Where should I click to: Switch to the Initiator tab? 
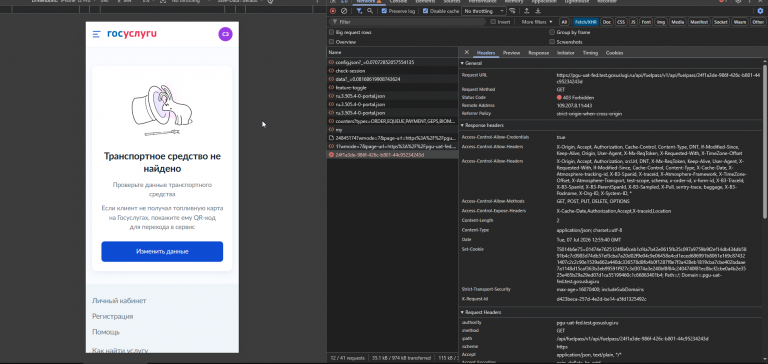click(x=566, y=53)
